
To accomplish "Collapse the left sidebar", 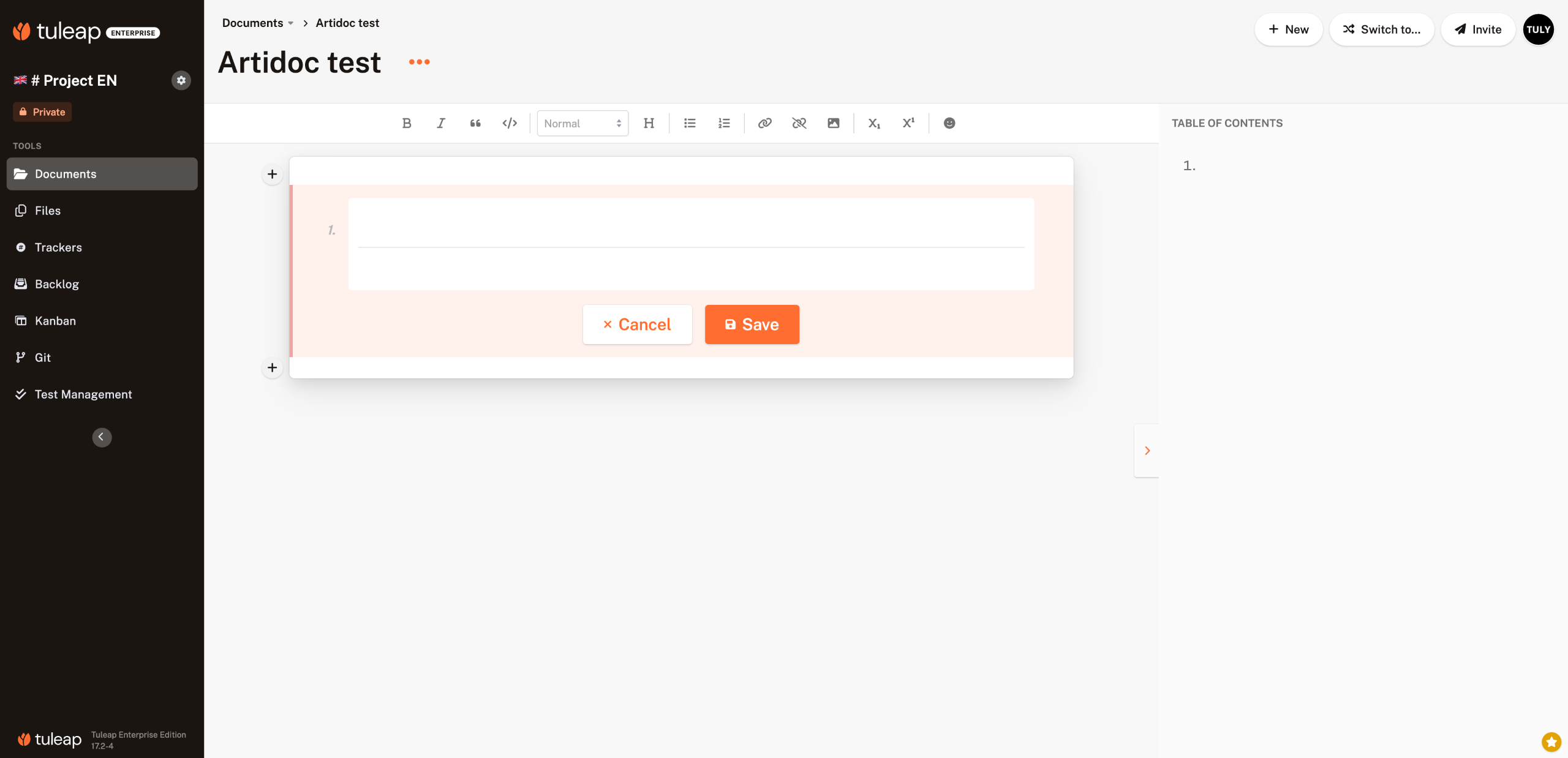I will pos(102,437).
